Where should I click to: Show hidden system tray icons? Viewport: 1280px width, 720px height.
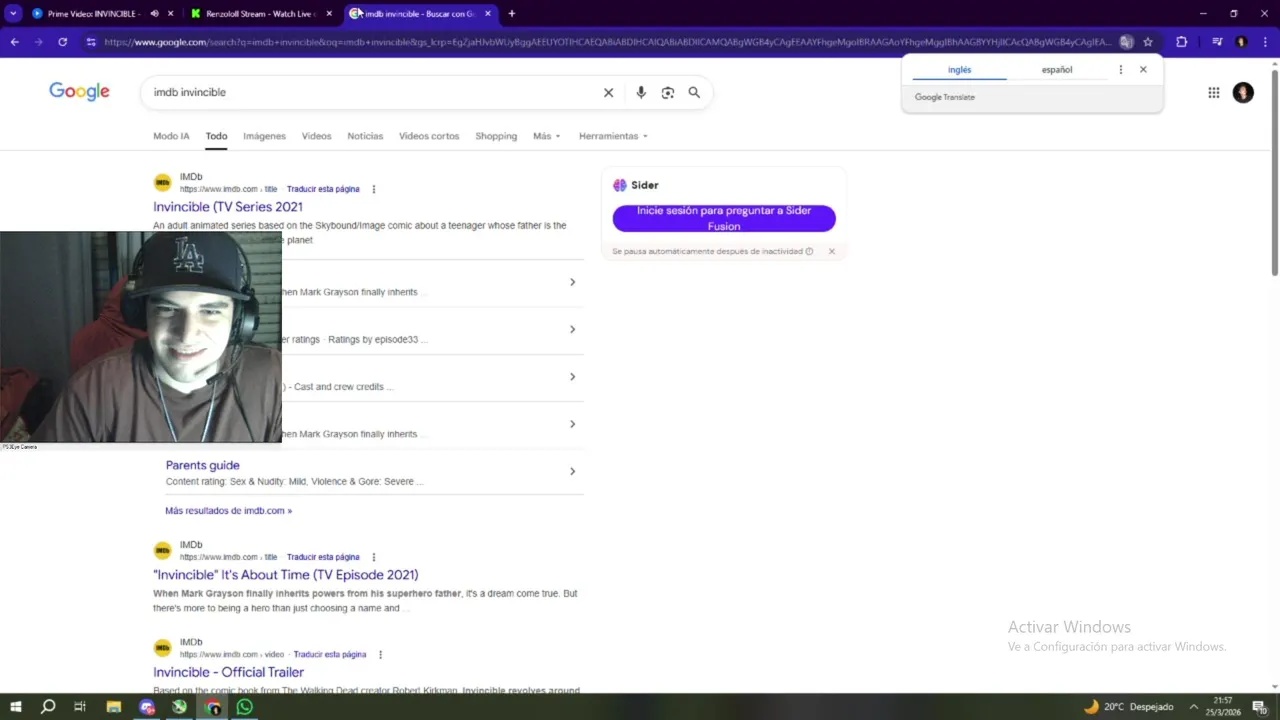(1193, 707)
